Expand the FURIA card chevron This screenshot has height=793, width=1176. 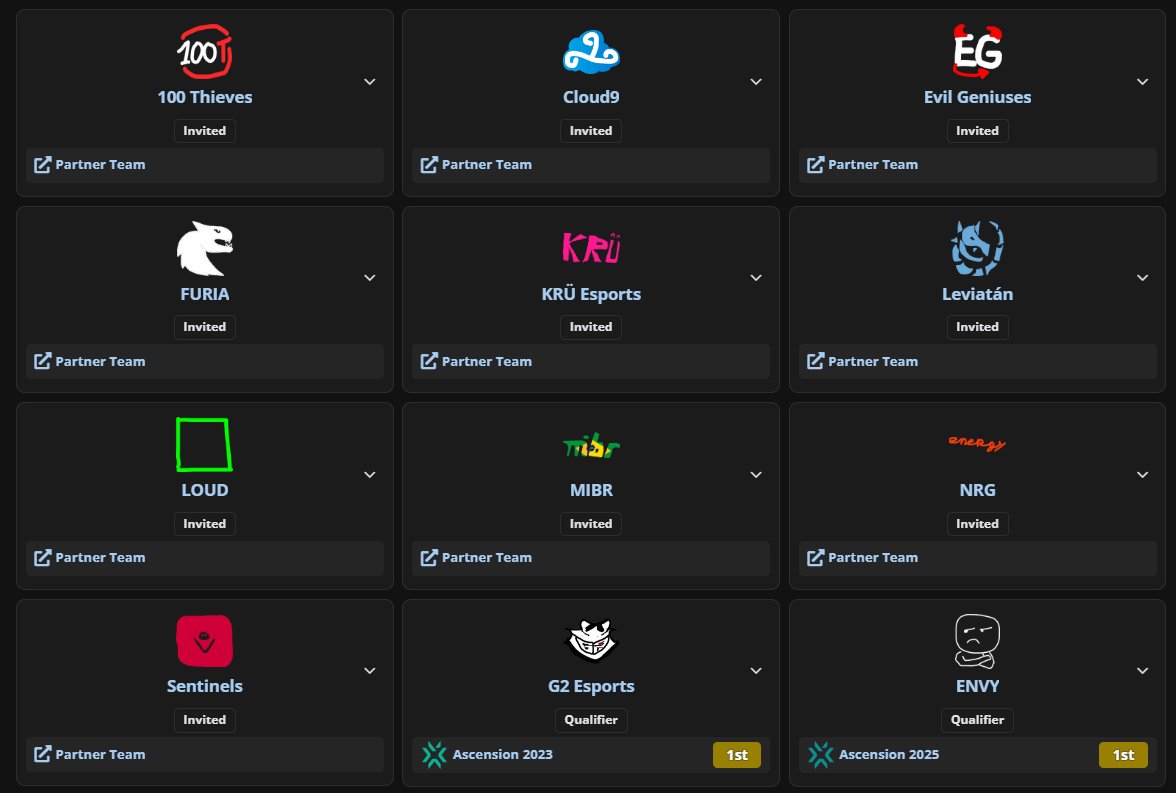point(370,278)
